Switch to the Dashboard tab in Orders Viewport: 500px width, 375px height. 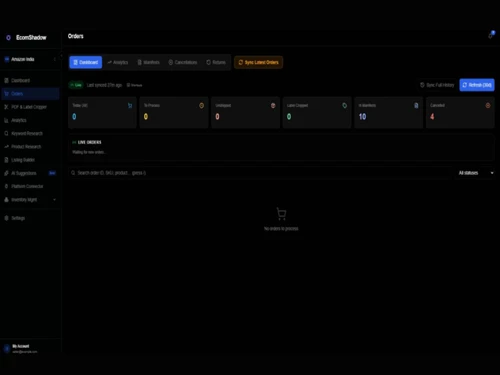86,62
